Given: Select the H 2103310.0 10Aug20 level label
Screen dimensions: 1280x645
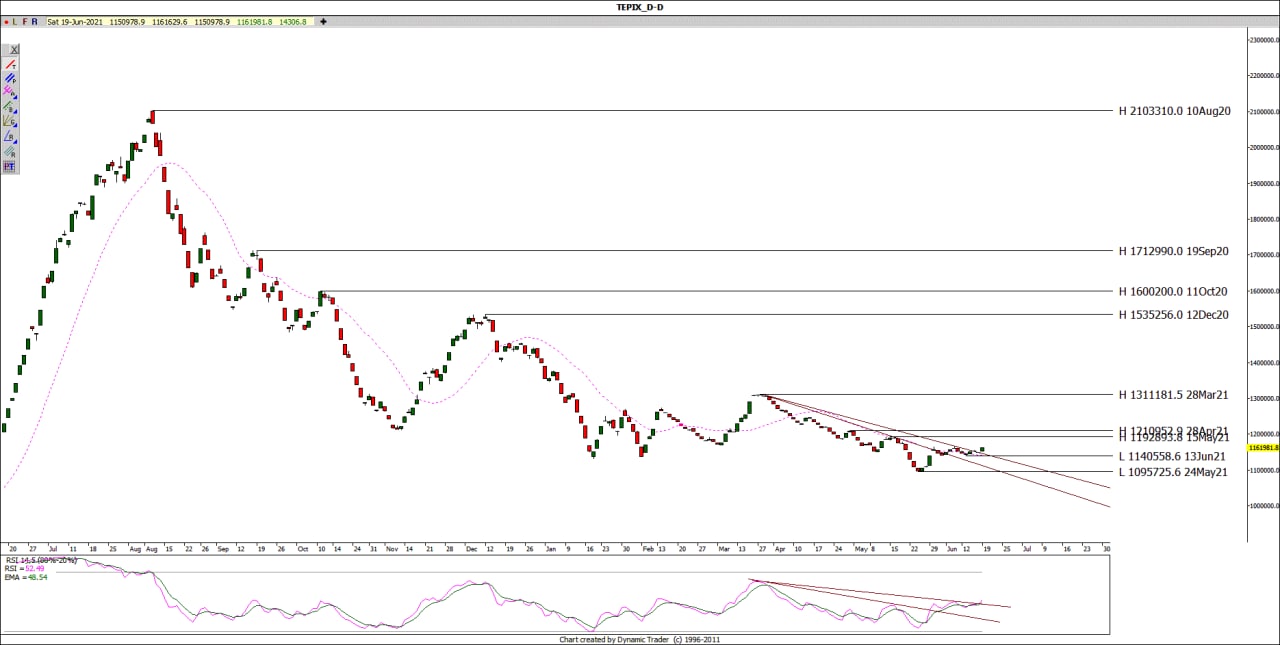Looking at the screenshot, I should (1174, 111).
